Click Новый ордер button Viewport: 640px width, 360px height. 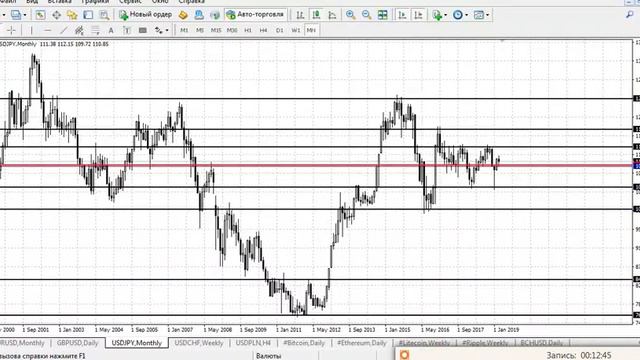coord(146,15)
